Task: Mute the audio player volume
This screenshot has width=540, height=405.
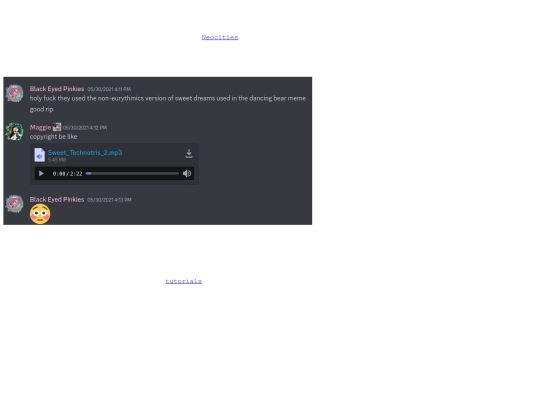Action: tap(187, 174)
